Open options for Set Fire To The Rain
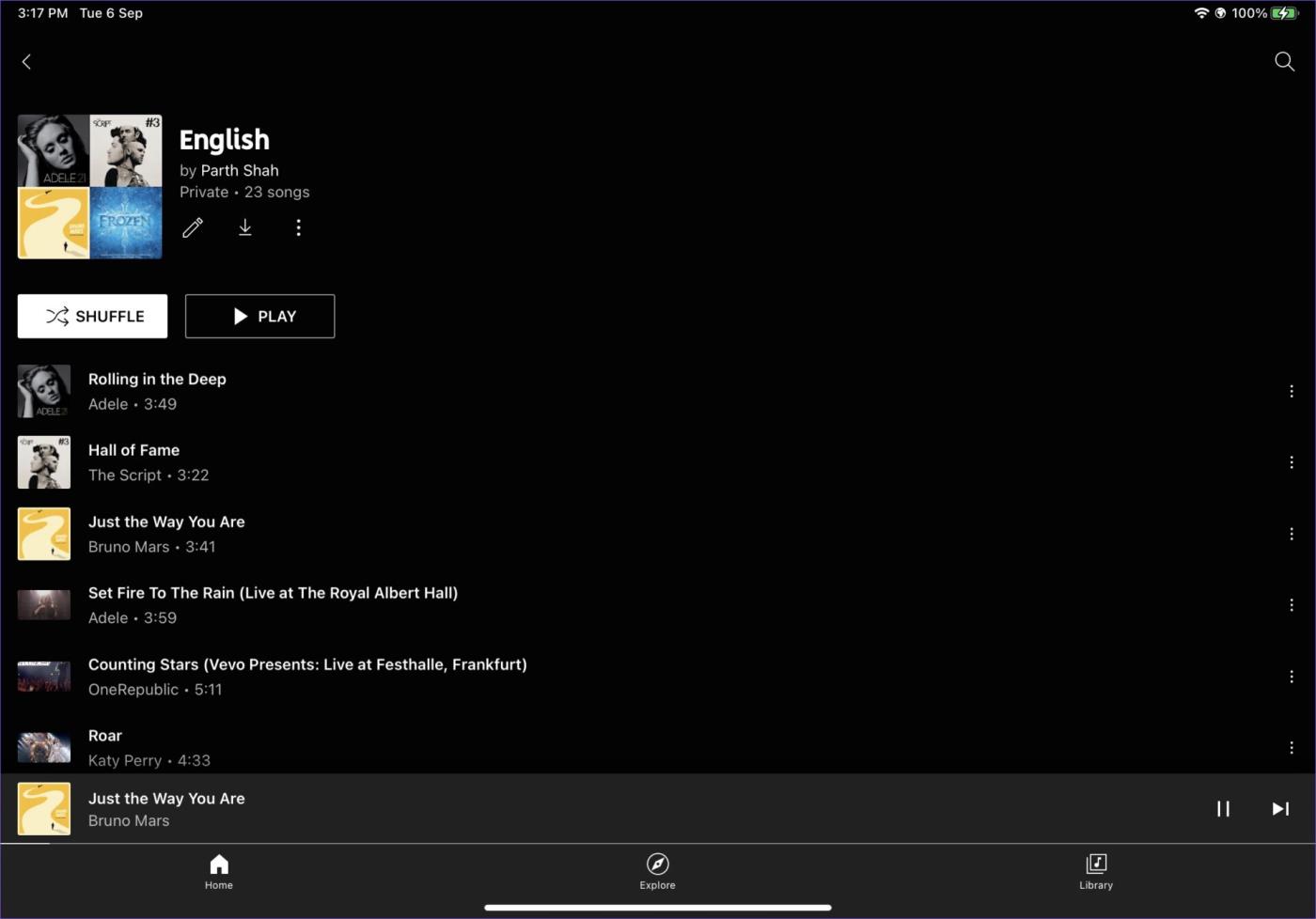The image size is (1316, 919). [1291, 605]
